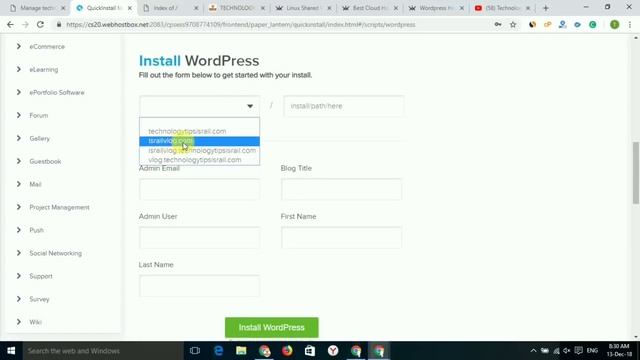
Task: Switch to Linux Shared hosting tab
Action: 304,8
